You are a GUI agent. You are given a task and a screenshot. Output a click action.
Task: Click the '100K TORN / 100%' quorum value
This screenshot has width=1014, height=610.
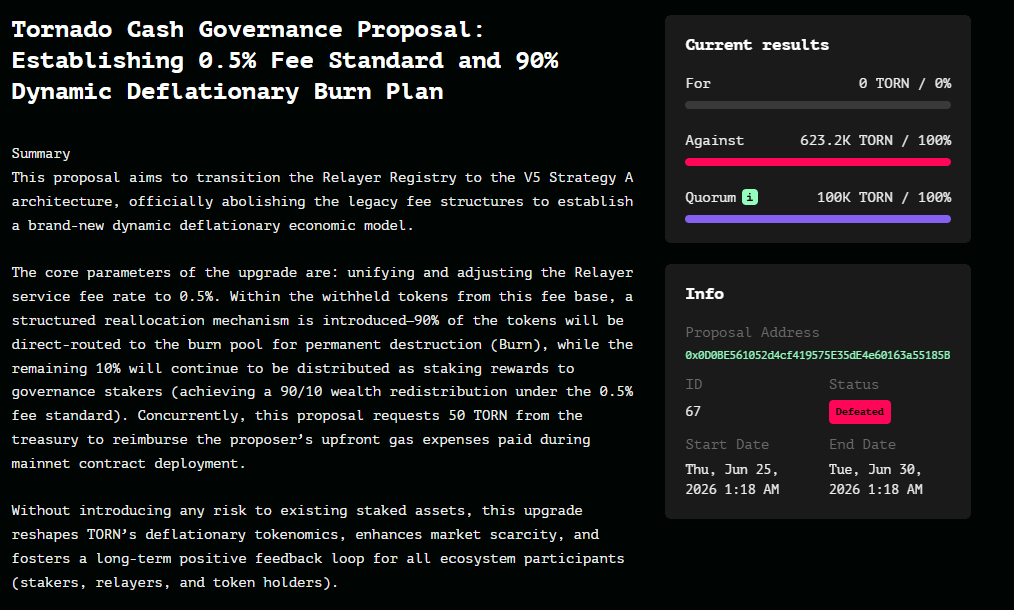tap(883, 197)
